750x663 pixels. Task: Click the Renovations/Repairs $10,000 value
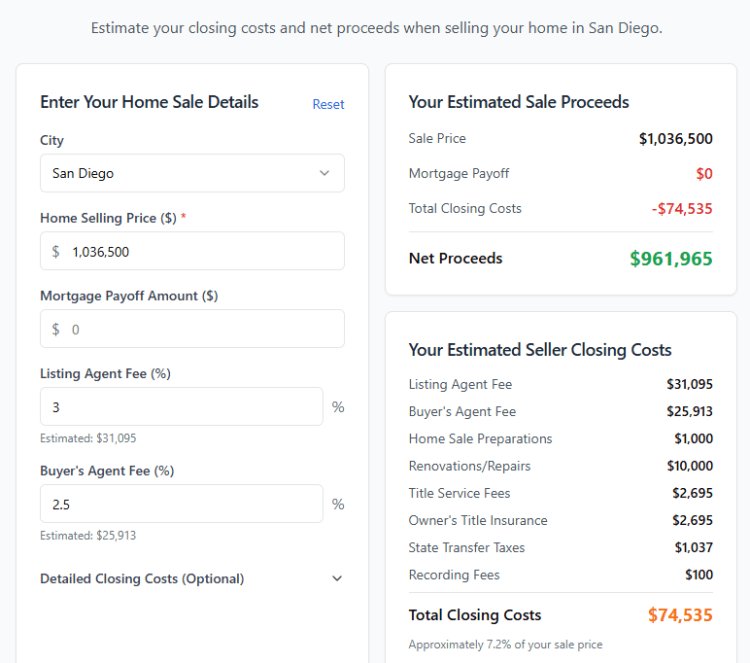pyautogui.click(x=690, y=466)
